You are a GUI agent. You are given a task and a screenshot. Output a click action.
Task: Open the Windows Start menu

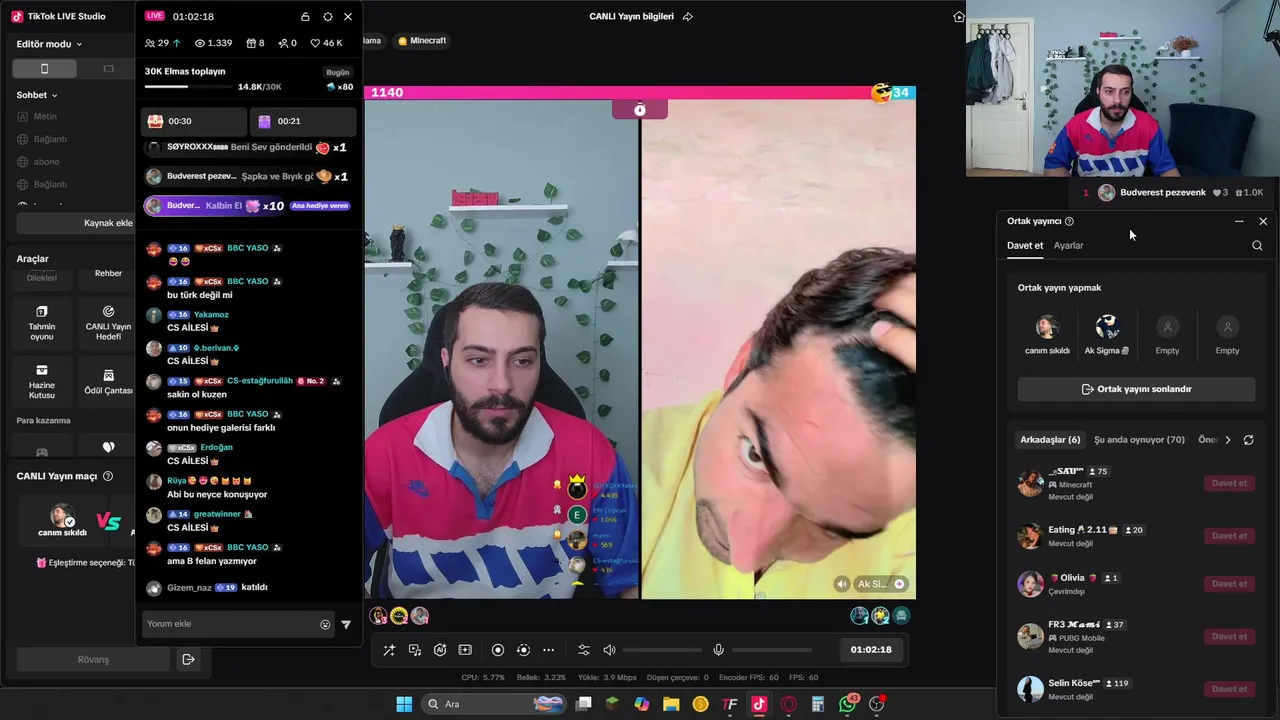[404, 704]
